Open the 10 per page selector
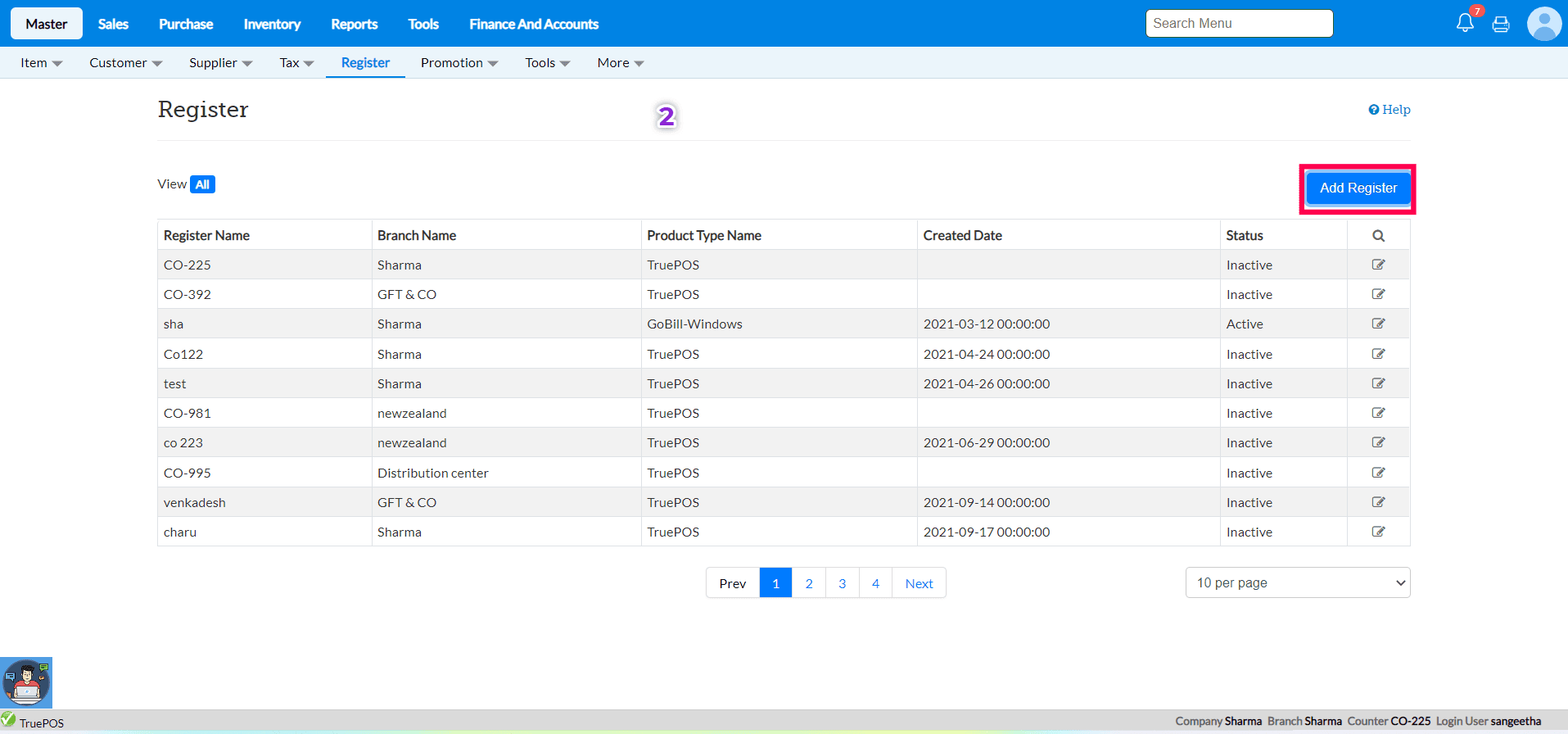The image size is (1568, 734). [1297, 582]
